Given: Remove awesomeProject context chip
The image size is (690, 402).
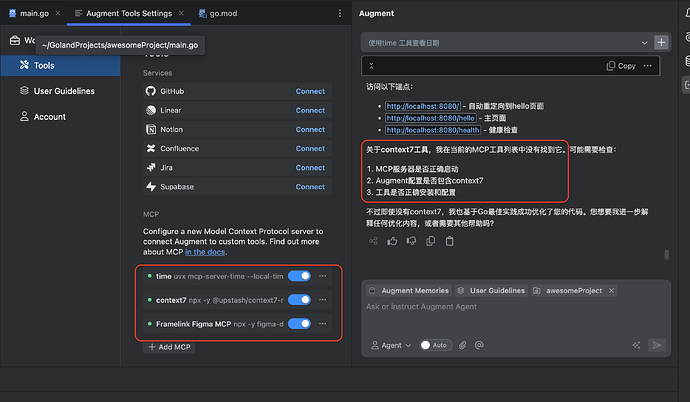Looking at the screenshot, I should 611,291.
